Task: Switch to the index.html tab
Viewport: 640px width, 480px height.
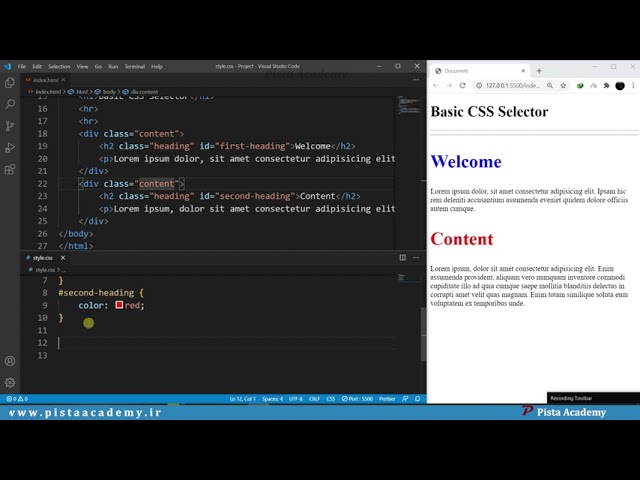Action: pyautogui.click(x=45, y=80)
